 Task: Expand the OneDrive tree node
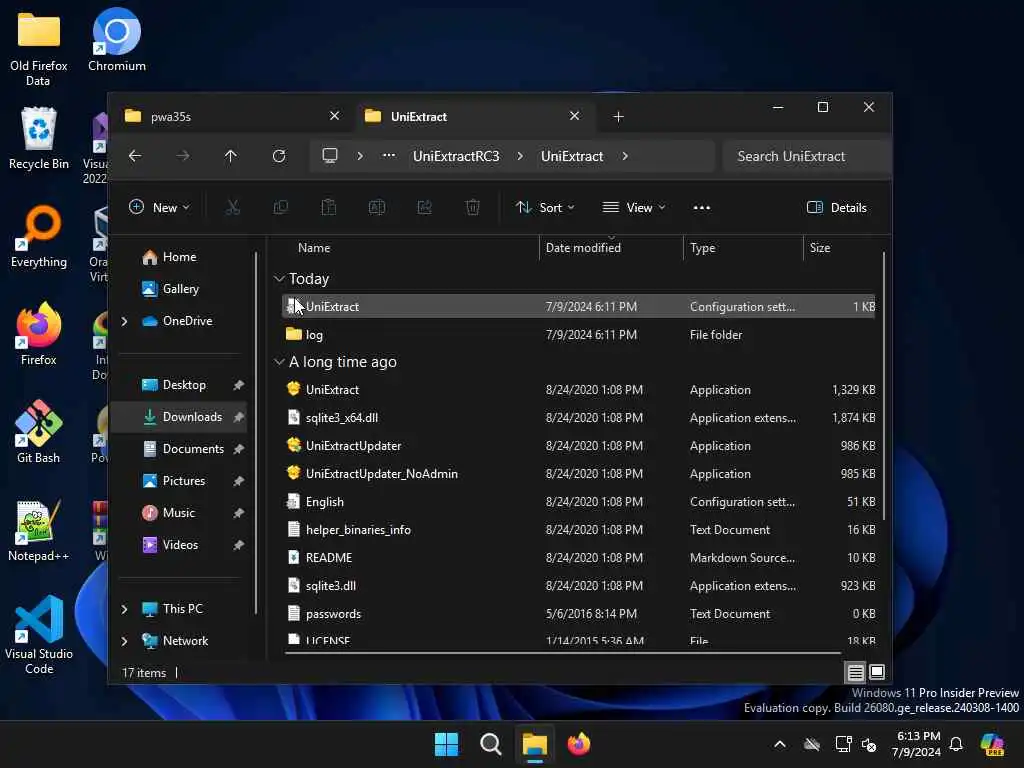pyautogui.click(x=124, y=321)
